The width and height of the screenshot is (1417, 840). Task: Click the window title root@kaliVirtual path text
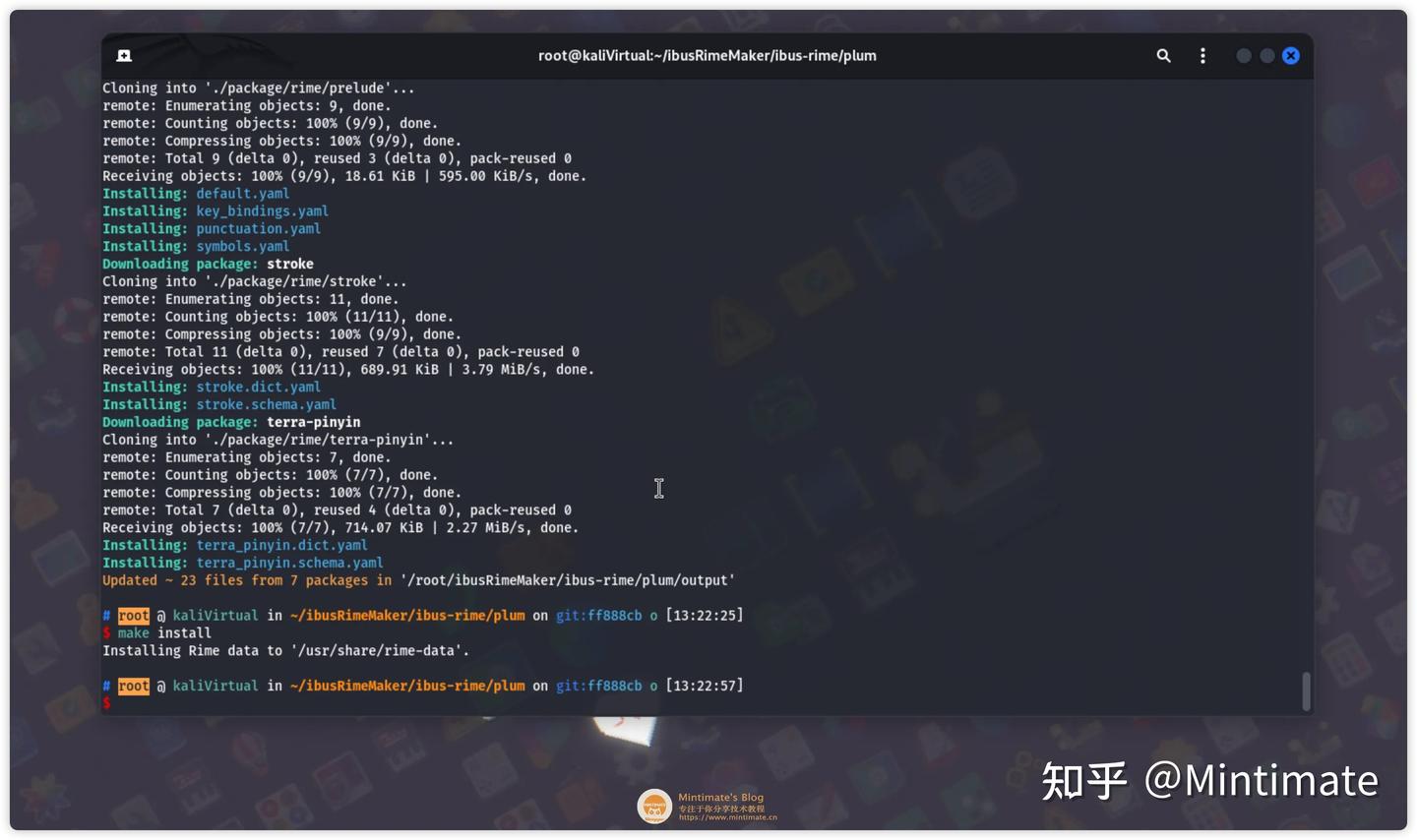click(707, 55)
